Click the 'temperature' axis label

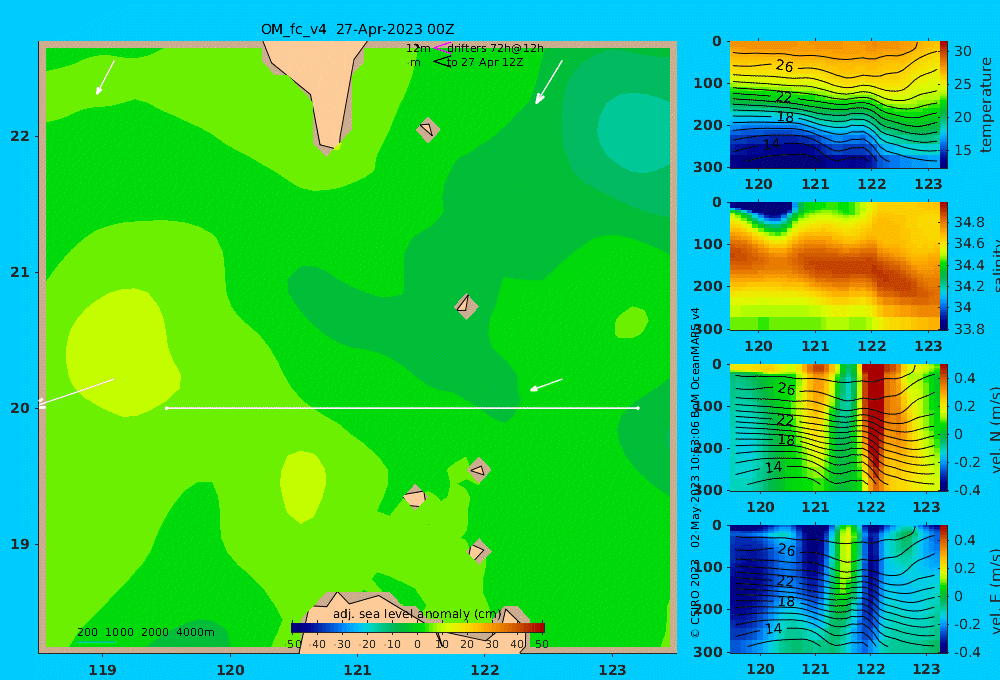pos(986,105)
